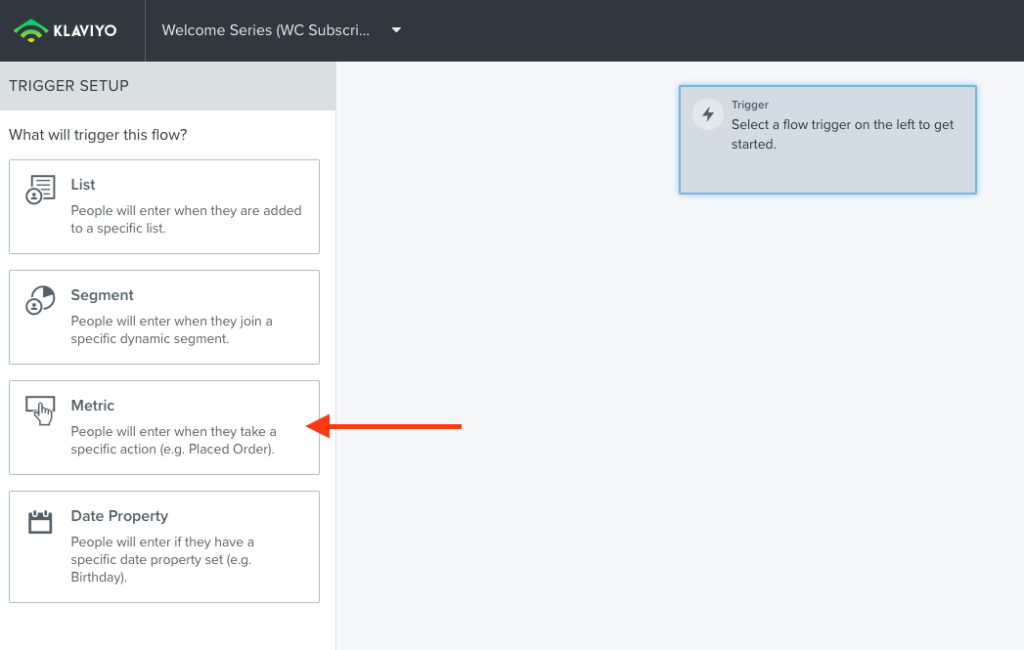Click the Klaviyo logo
The width and height of the screenshot is (1024, 650).
pos(65,30)
